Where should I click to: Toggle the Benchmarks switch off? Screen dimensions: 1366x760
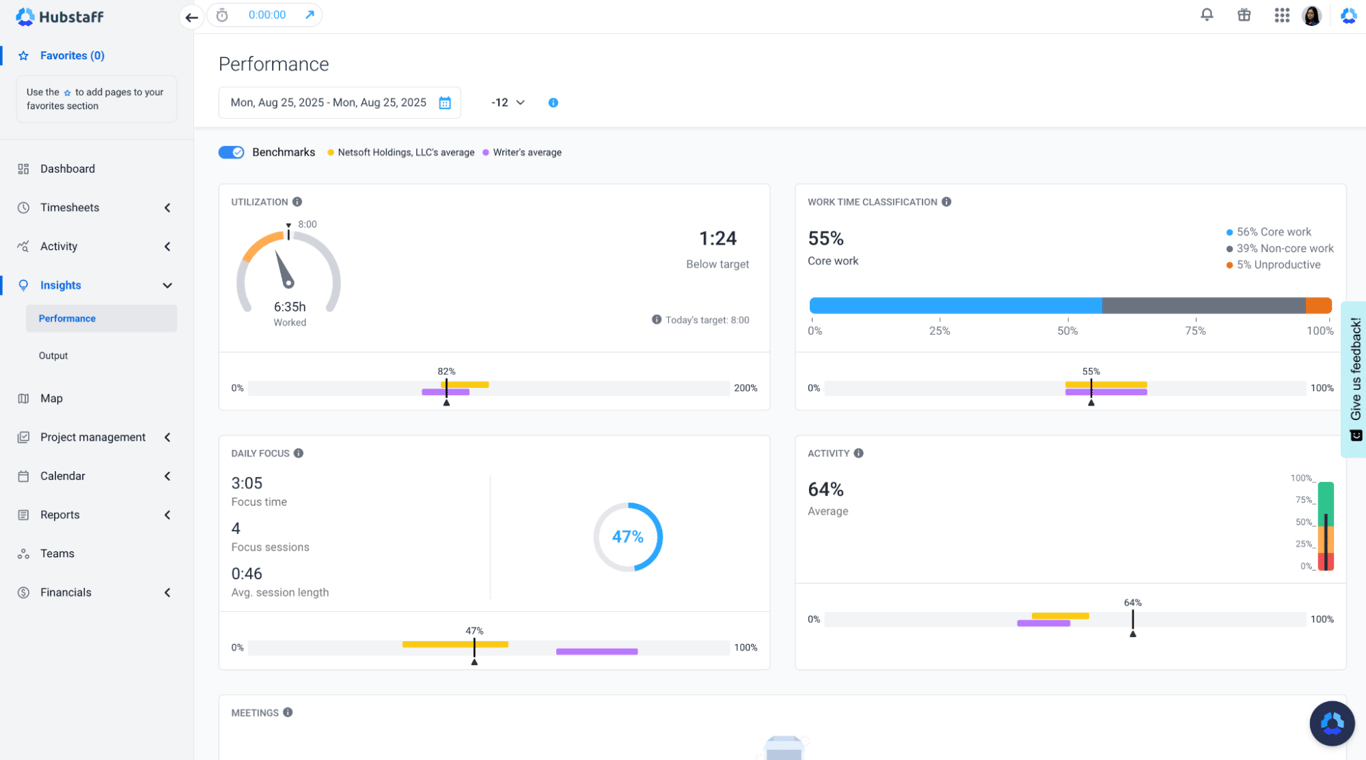point(231,152)
